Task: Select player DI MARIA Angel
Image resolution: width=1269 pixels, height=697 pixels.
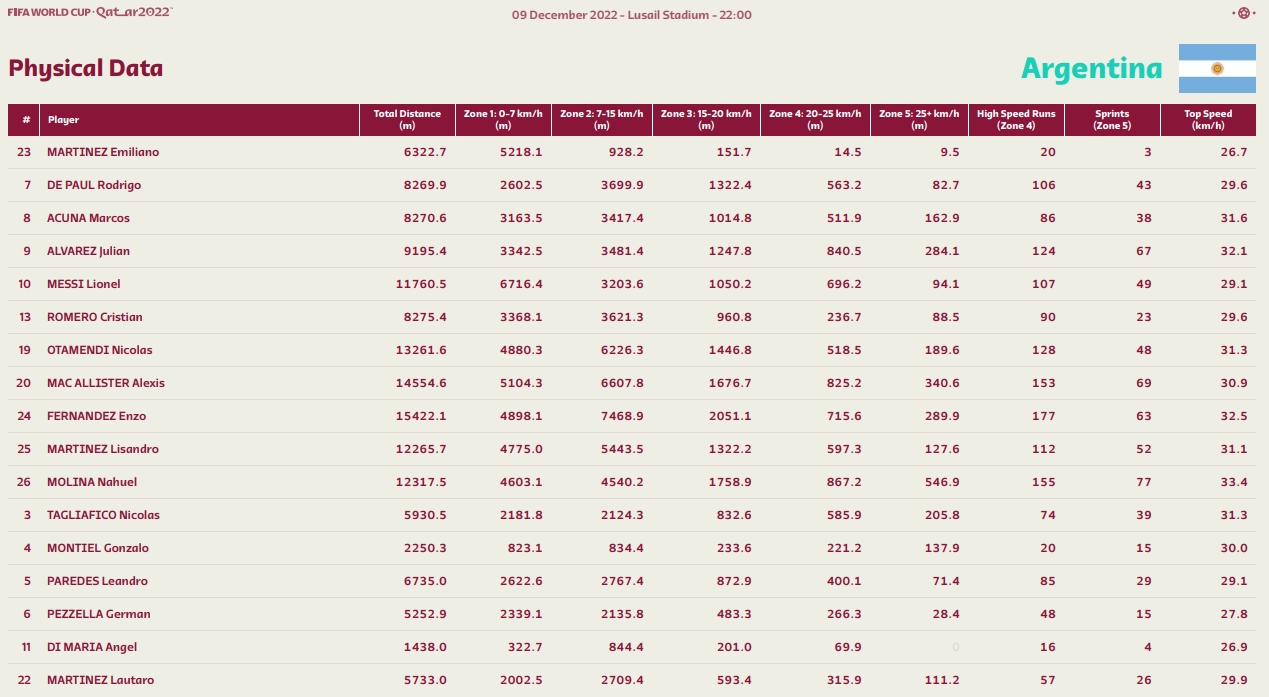Action: [92, 647]
